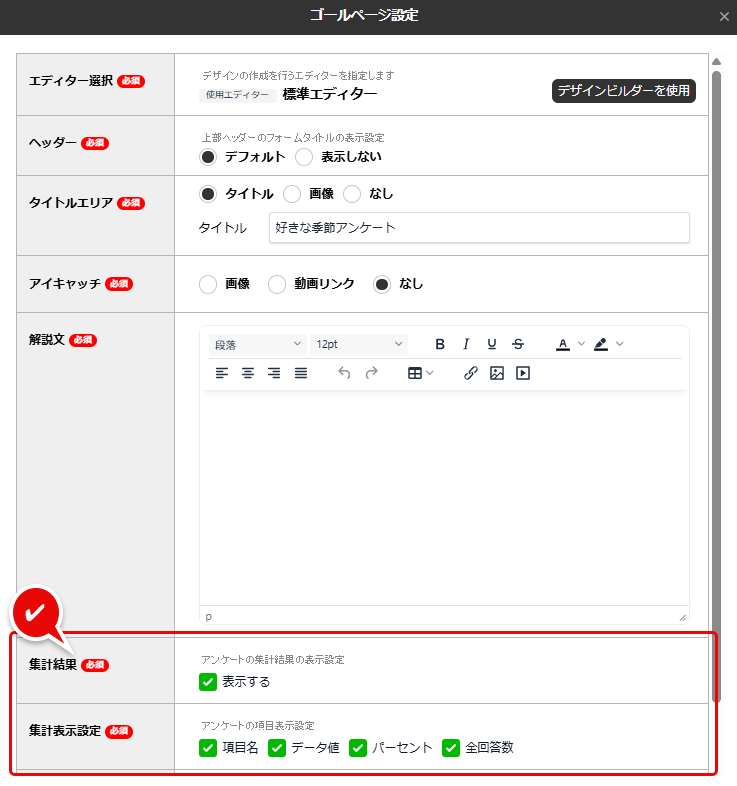Click the エディター選択 row label
The width and height of the screenshot is (737, 786).
71,81
